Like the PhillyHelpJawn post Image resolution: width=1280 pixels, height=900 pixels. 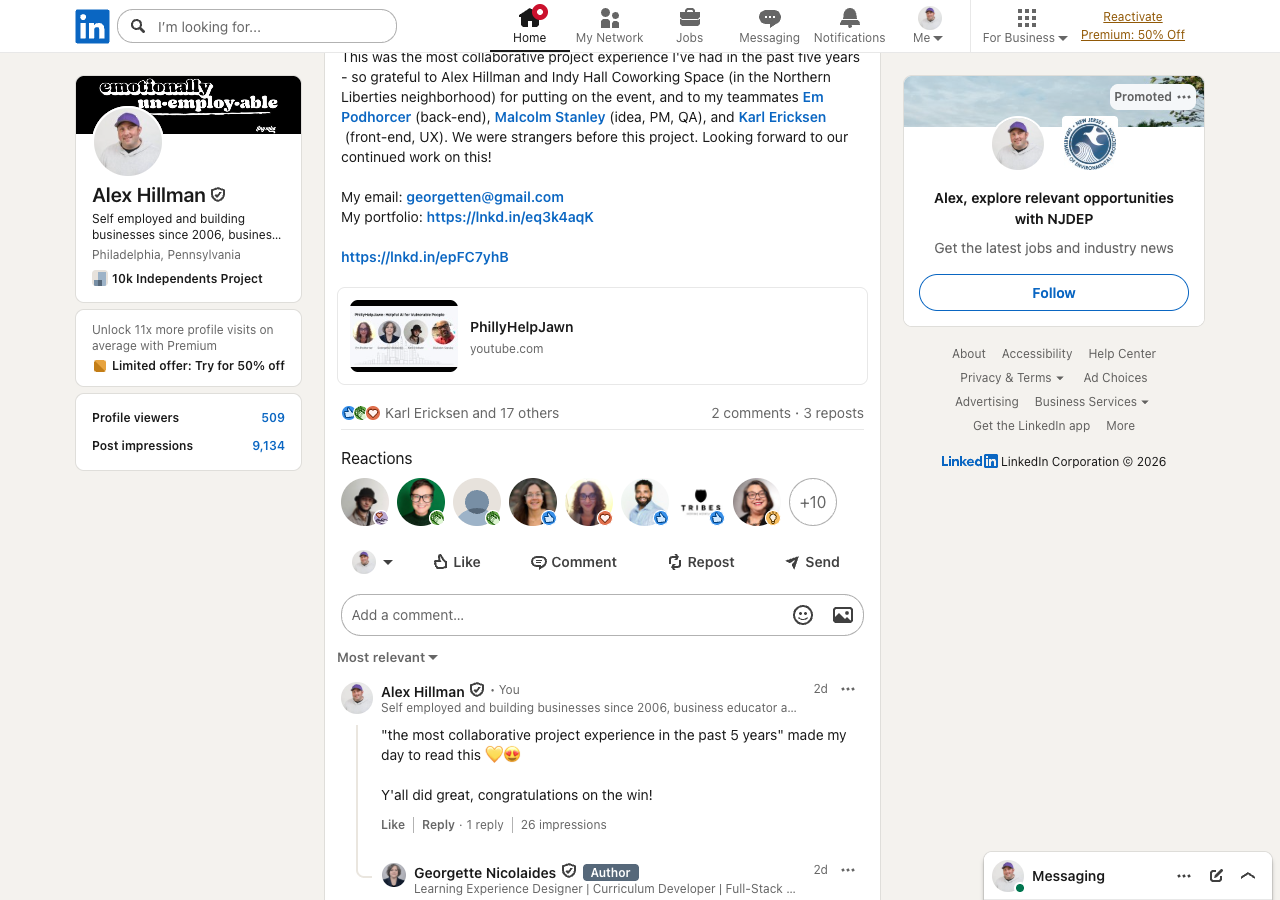456,562
